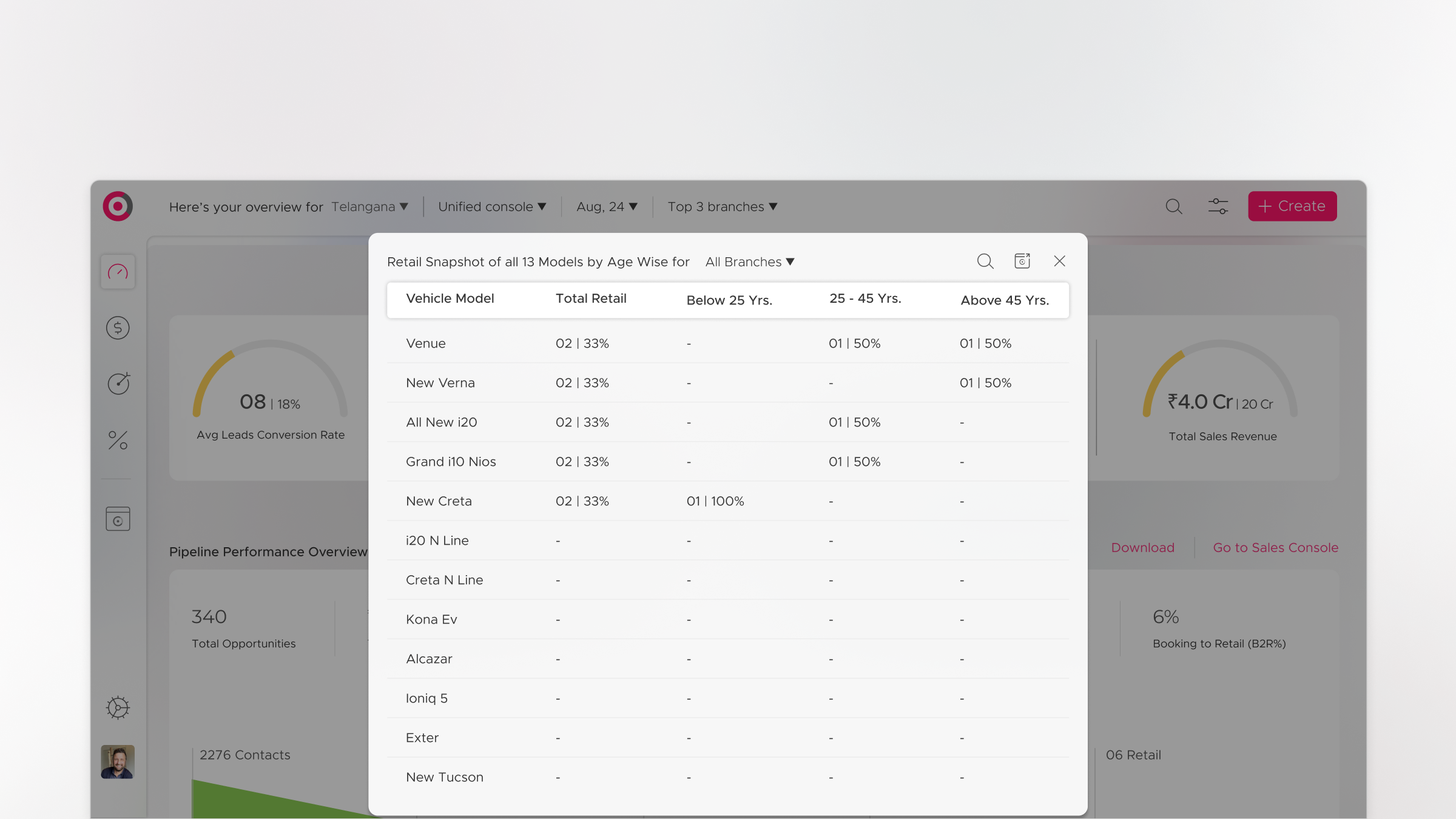The height and width of the screenshot is (819, 1456).
Task: Click New Verna's Above 45 Yrs. 01 | 50% value
Action: click(x=985, y=383)
